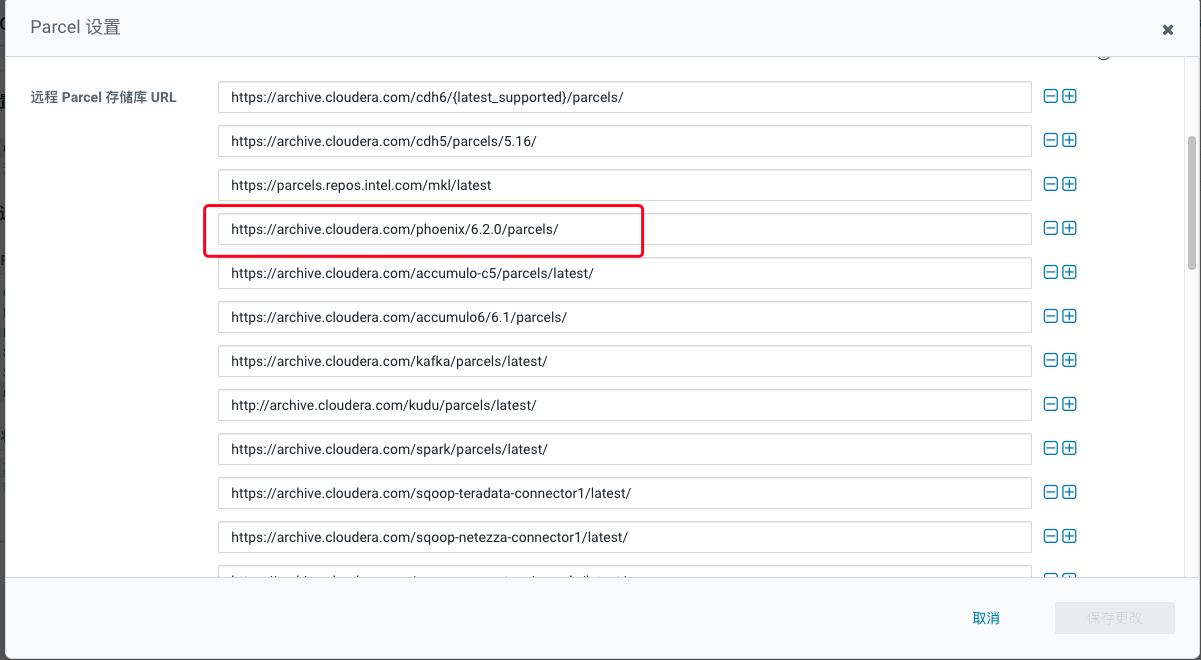
Task: Click the dialog's vertical scrollbar
Action: point(1191,200)
